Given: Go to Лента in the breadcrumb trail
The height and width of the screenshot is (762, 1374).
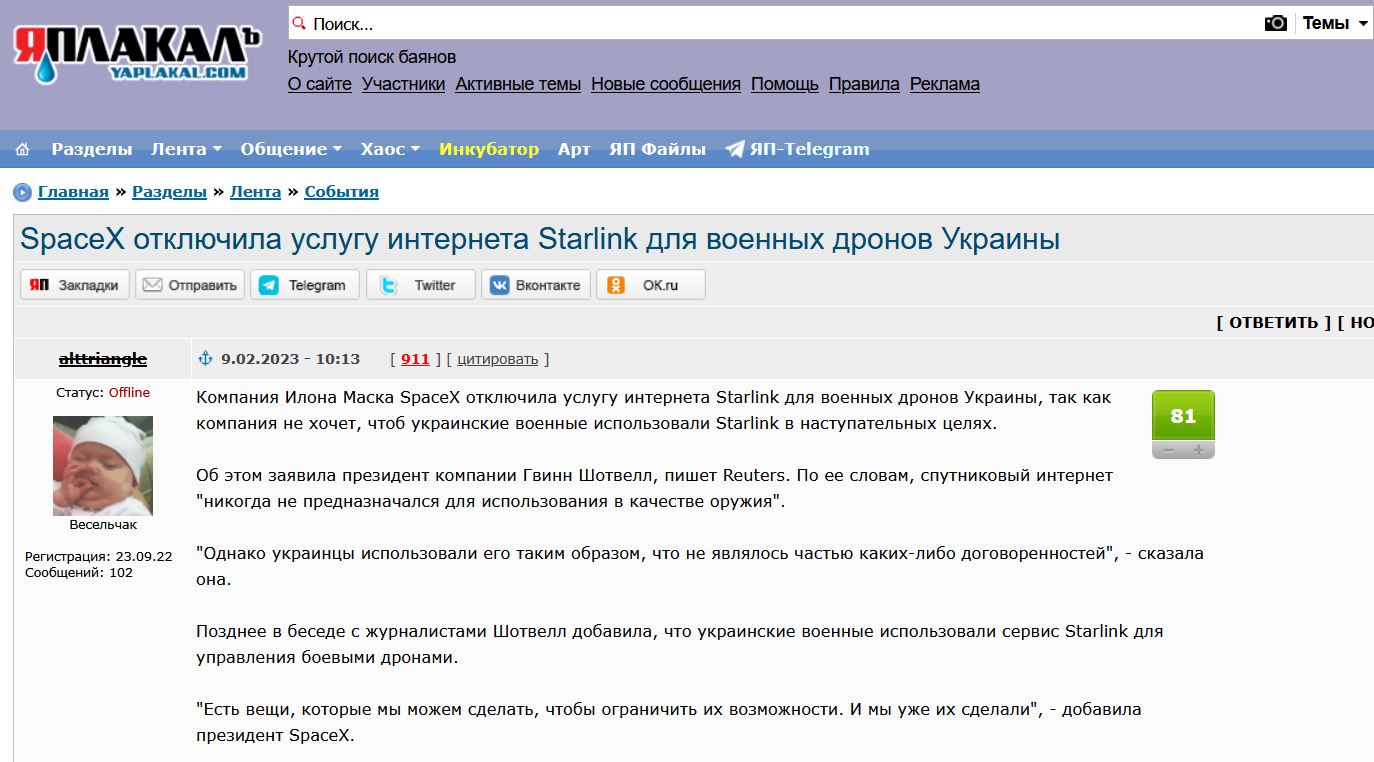Looking at the screenshot, I should 255,192.
